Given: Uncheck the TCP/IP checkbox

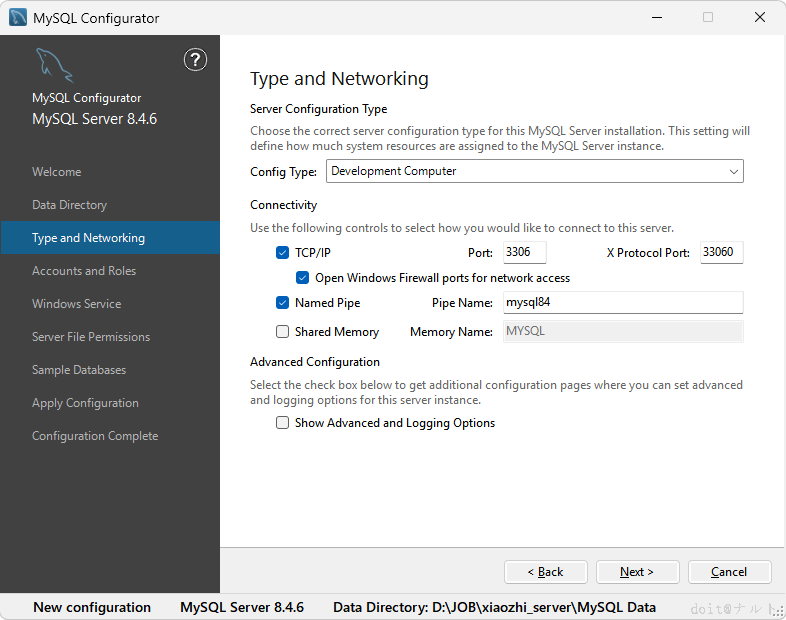Looking at the screenshot, I should point(282,253).
